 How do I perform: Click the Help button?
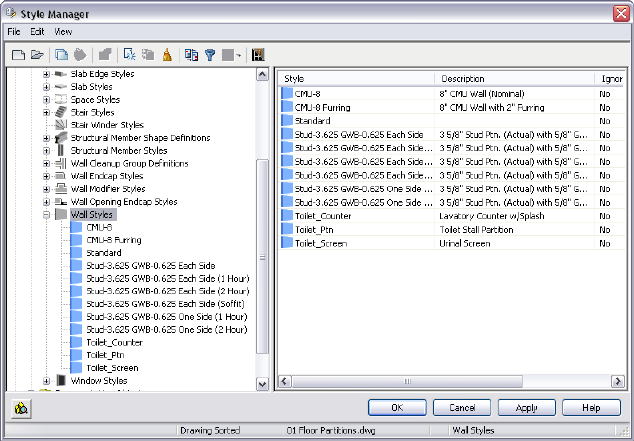(x=591, y=407)
